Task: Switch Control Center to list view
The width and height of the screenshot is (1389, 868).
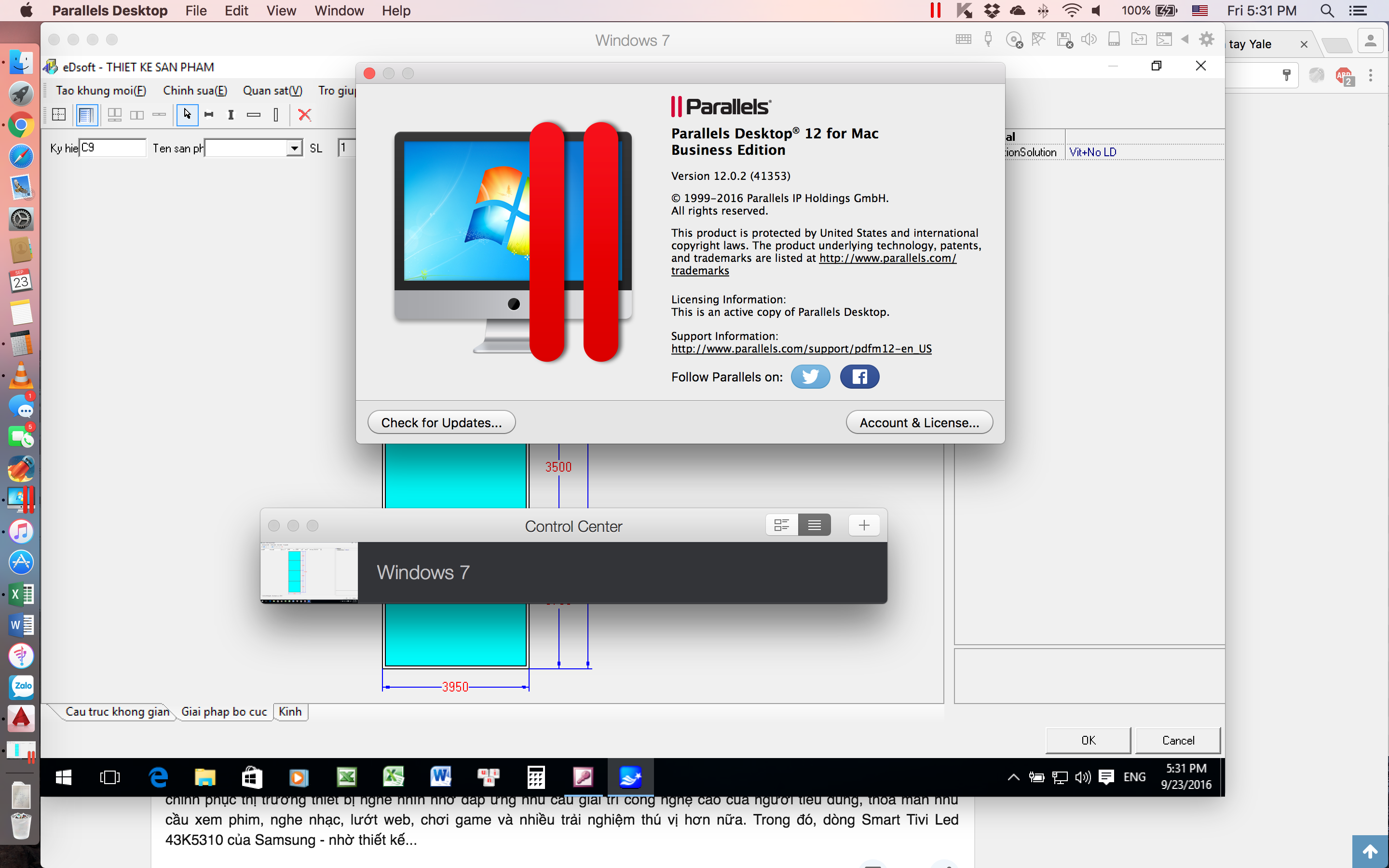Action: pos(815,524)
